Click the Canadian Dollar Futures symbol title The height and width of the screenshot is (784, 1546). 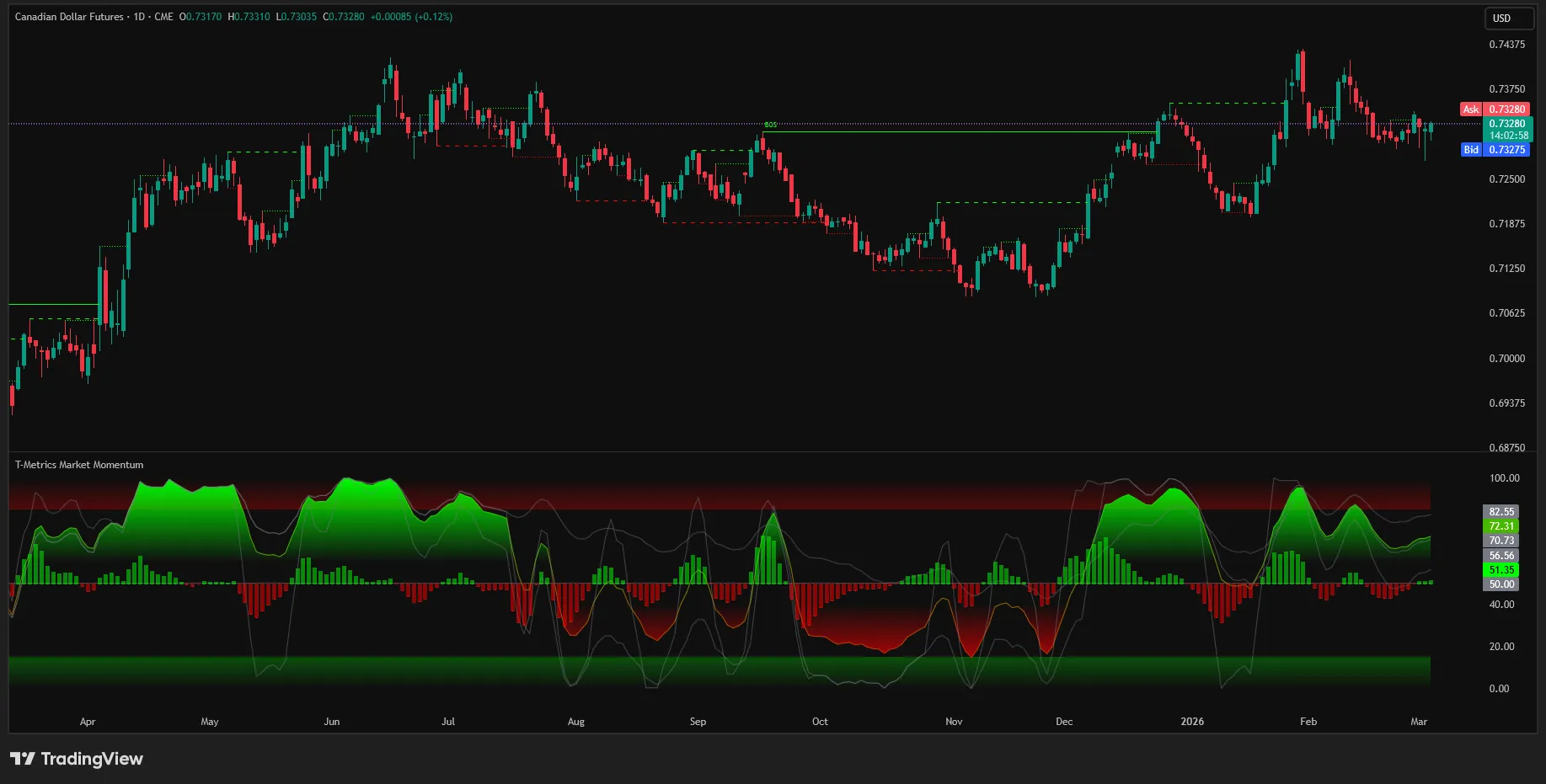69,17
